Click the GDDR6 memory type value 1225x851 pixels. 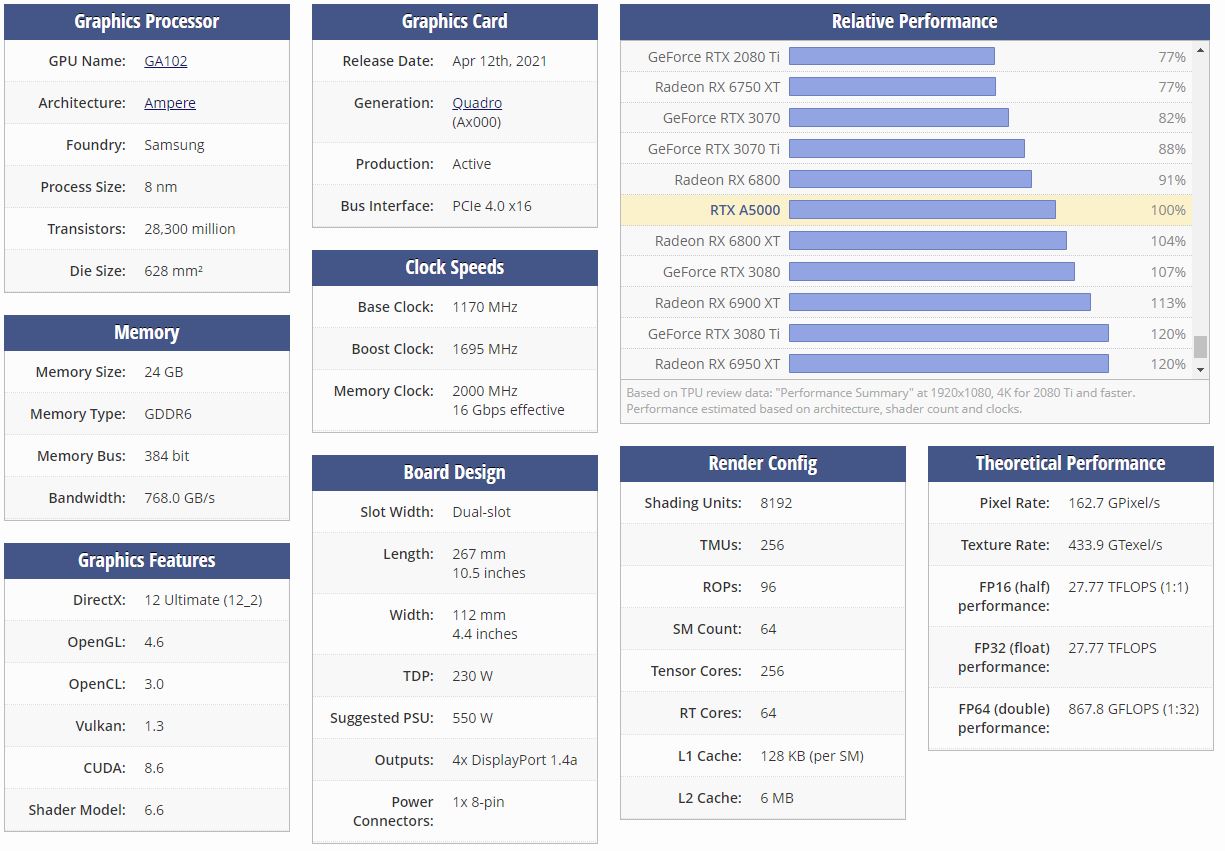pyautogui.click(x=169, y=414)
